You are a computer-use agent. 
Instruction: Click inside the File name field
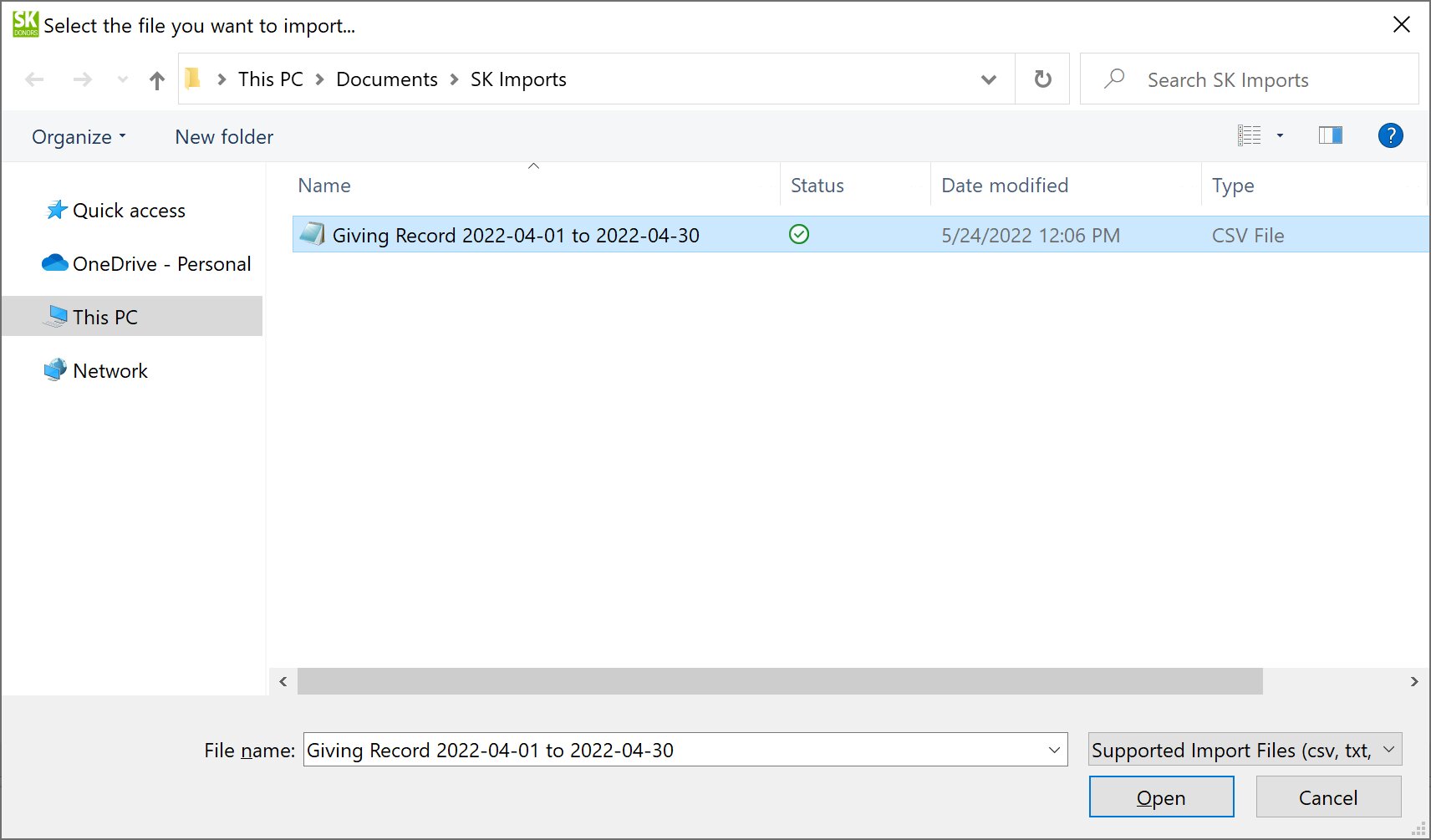[585, 750]
